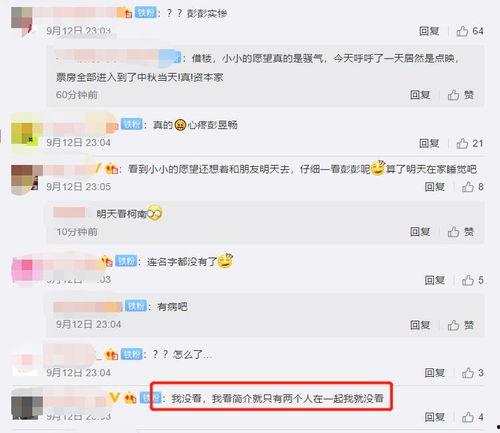
Task: Click the yellow V verified badge
Action: (114, 397)
